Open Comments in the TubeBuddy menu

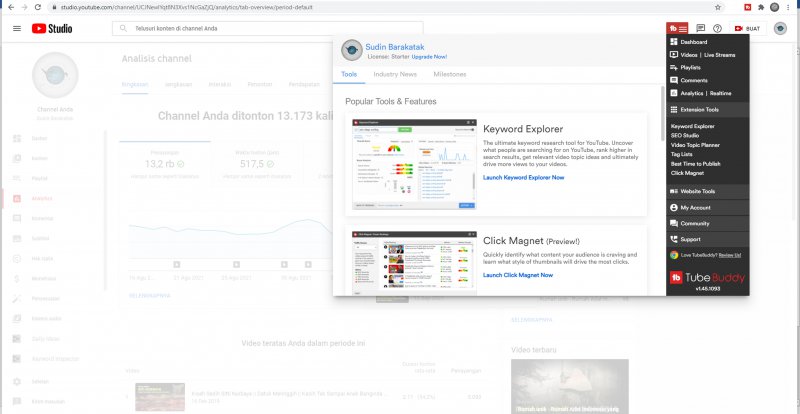(696, 80)
